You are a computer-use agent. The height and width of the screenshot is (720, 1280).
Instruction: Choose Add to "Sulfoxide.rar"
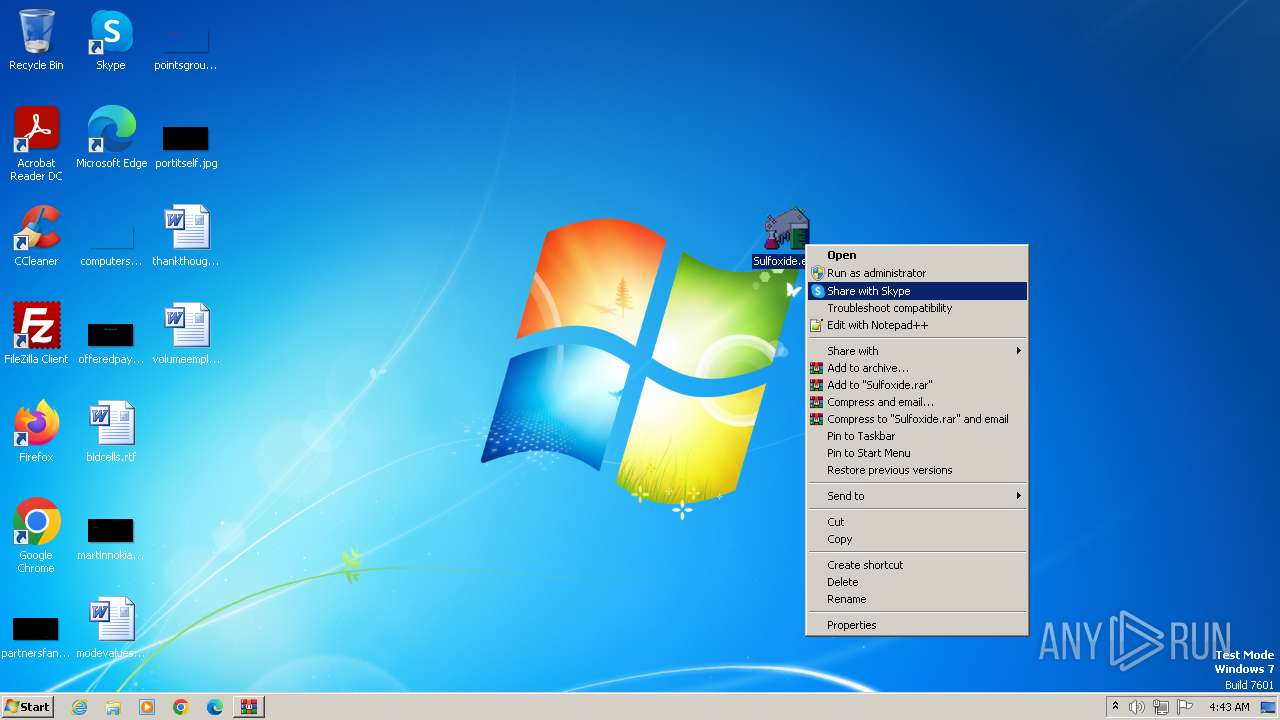[917, 385]
